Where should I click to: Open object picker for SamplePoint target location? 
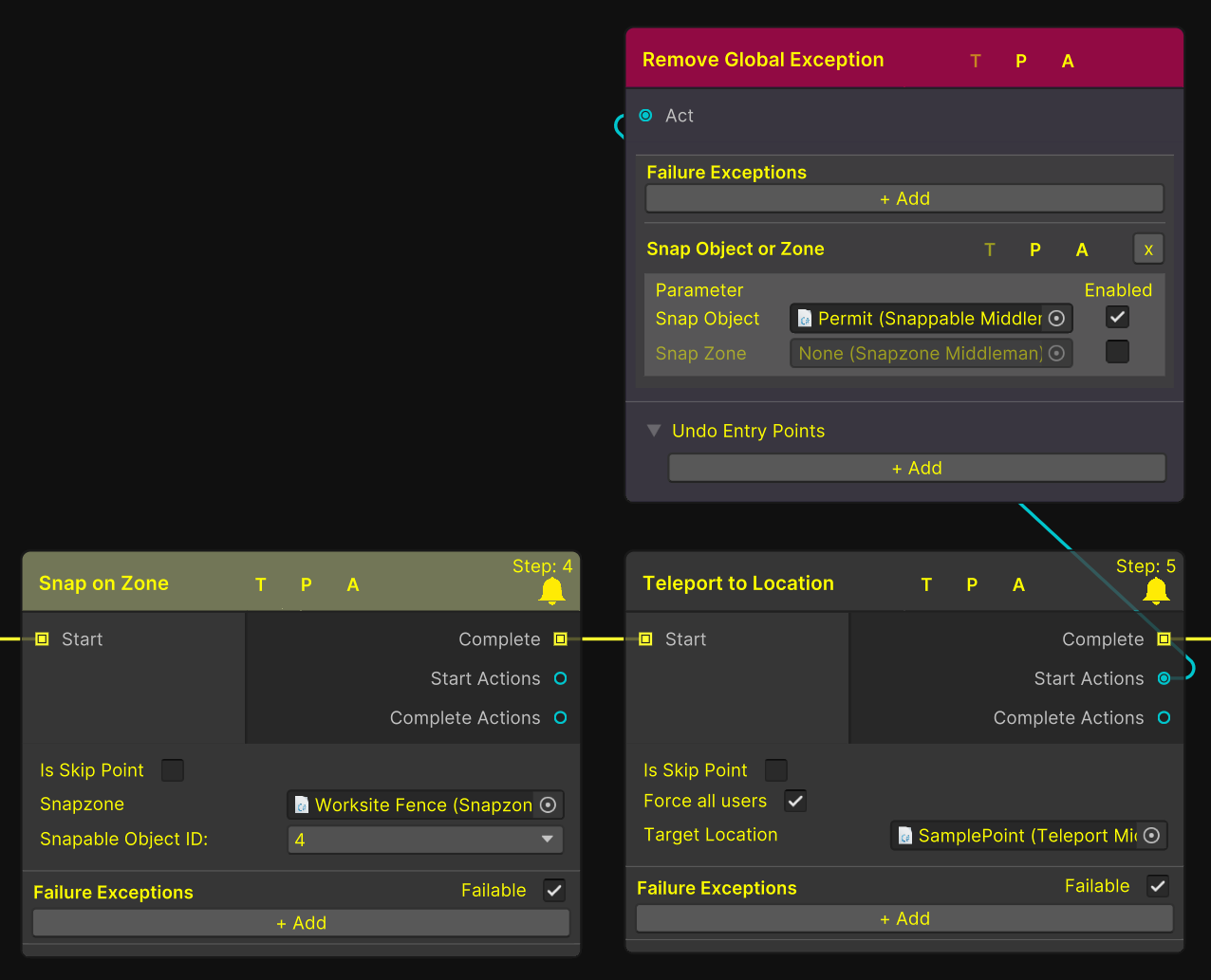tap(1151, 836)
